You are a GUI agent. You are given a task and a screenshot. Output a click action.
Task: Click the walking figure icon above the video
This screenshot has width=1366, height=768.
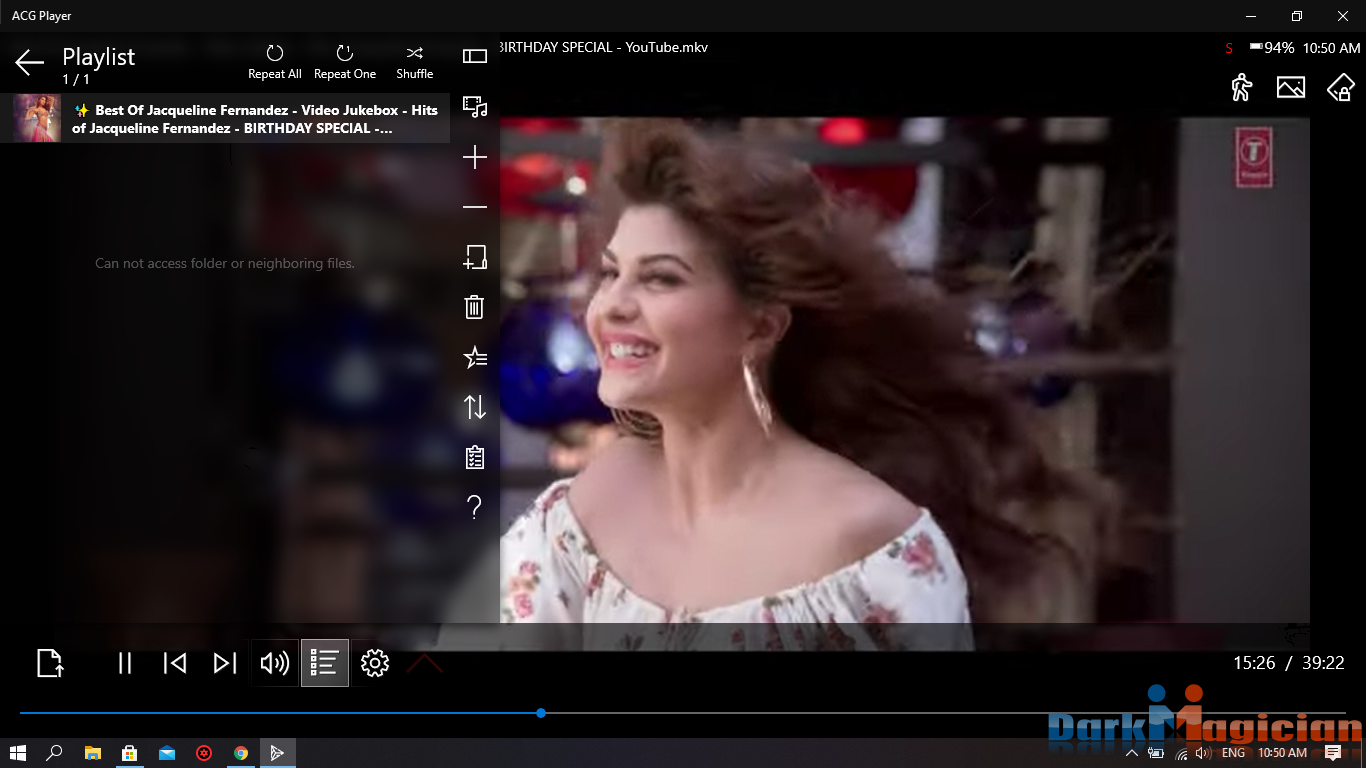pyautogui.click(x=1241, y=87)
